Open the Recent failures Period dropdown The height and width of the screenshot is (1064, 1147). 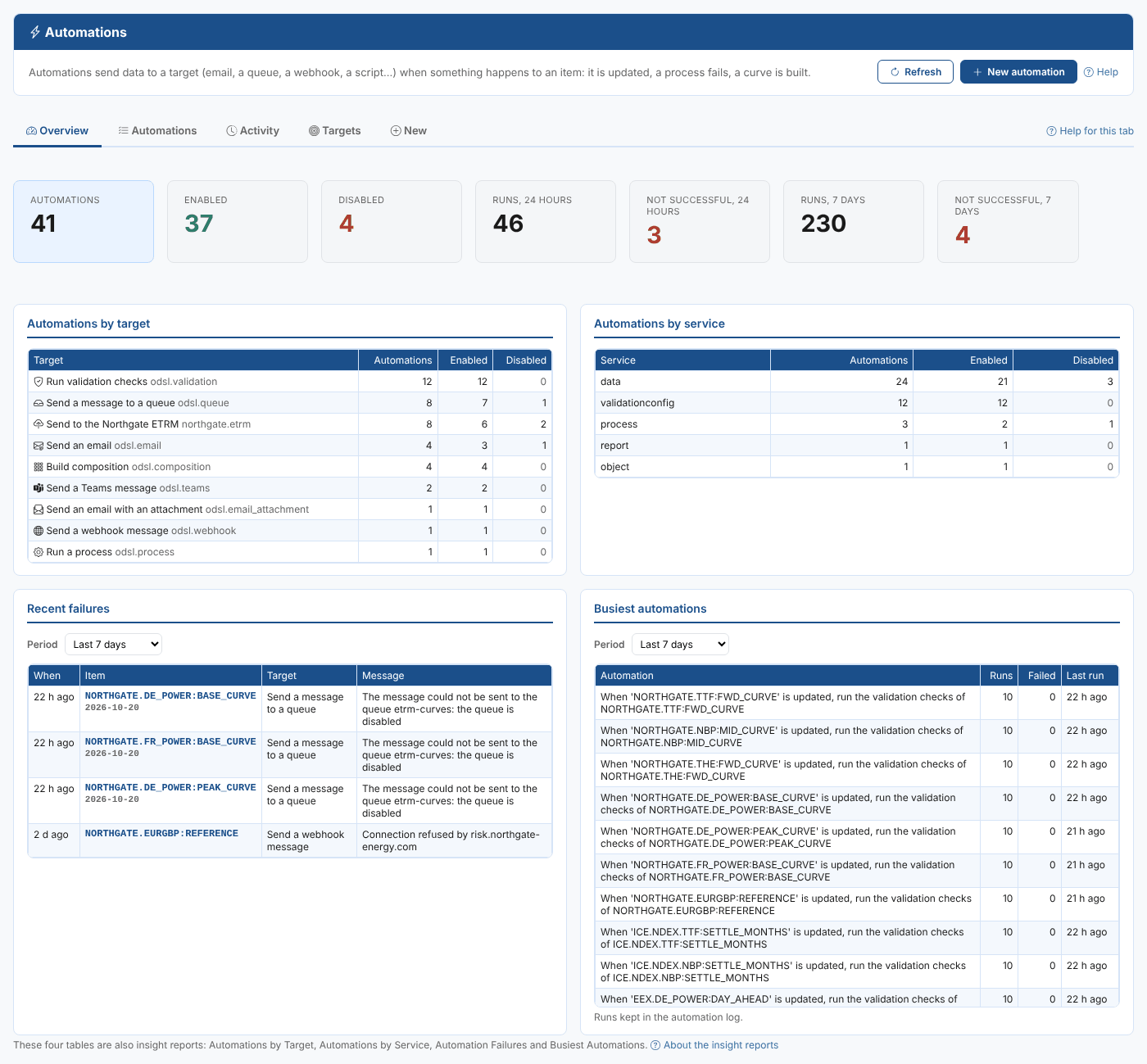pos(113,645)
